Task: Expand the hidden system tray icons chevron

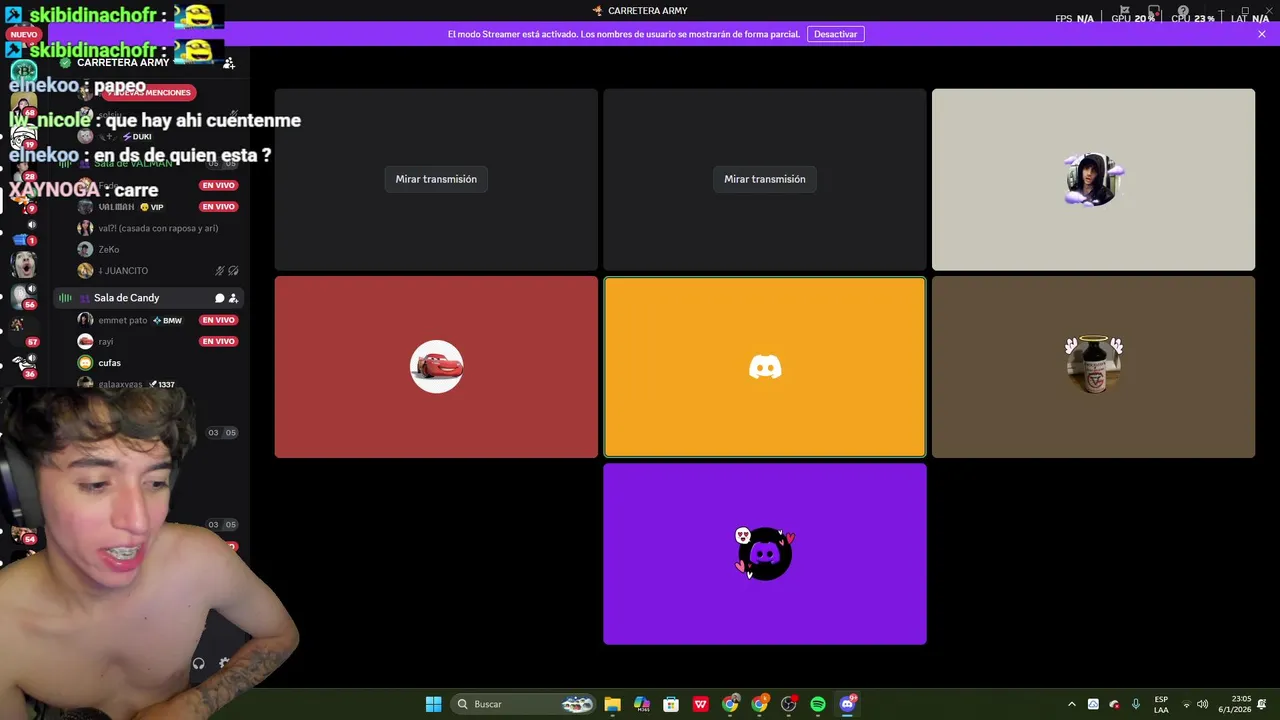Action: pos(1072,704)
